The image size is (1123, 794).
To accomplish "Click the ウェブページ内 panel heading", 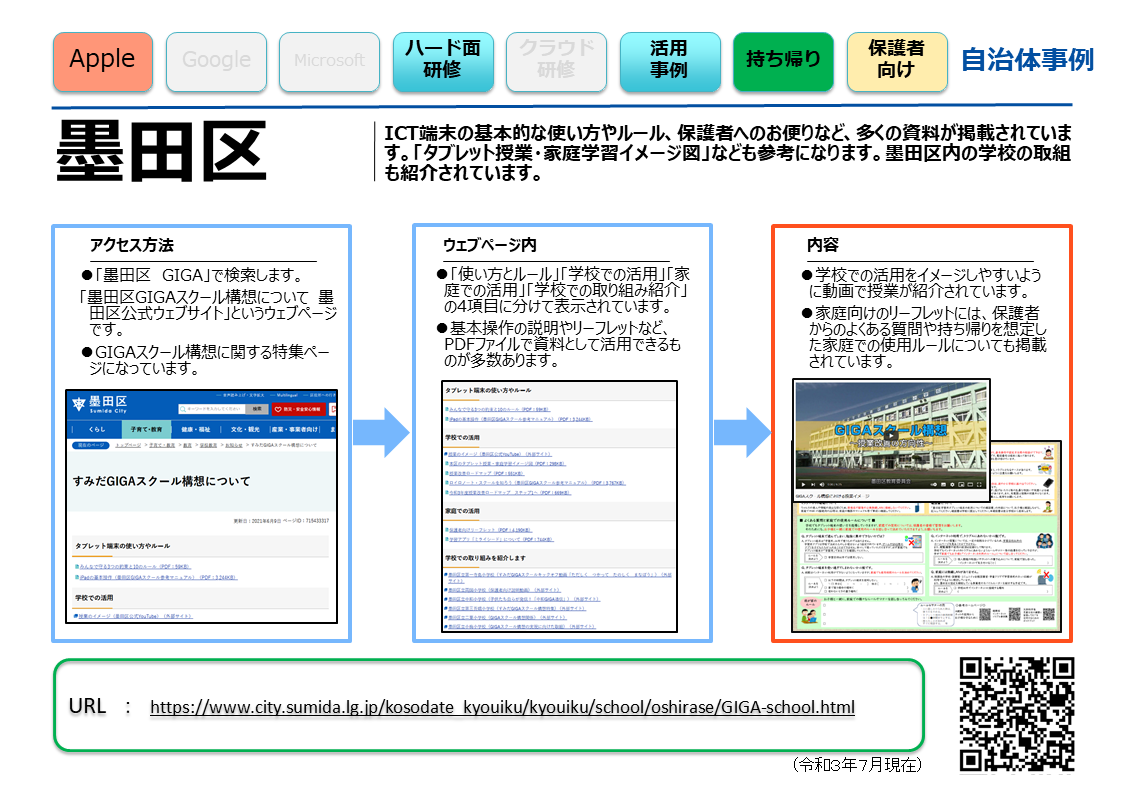I will 490,246.
